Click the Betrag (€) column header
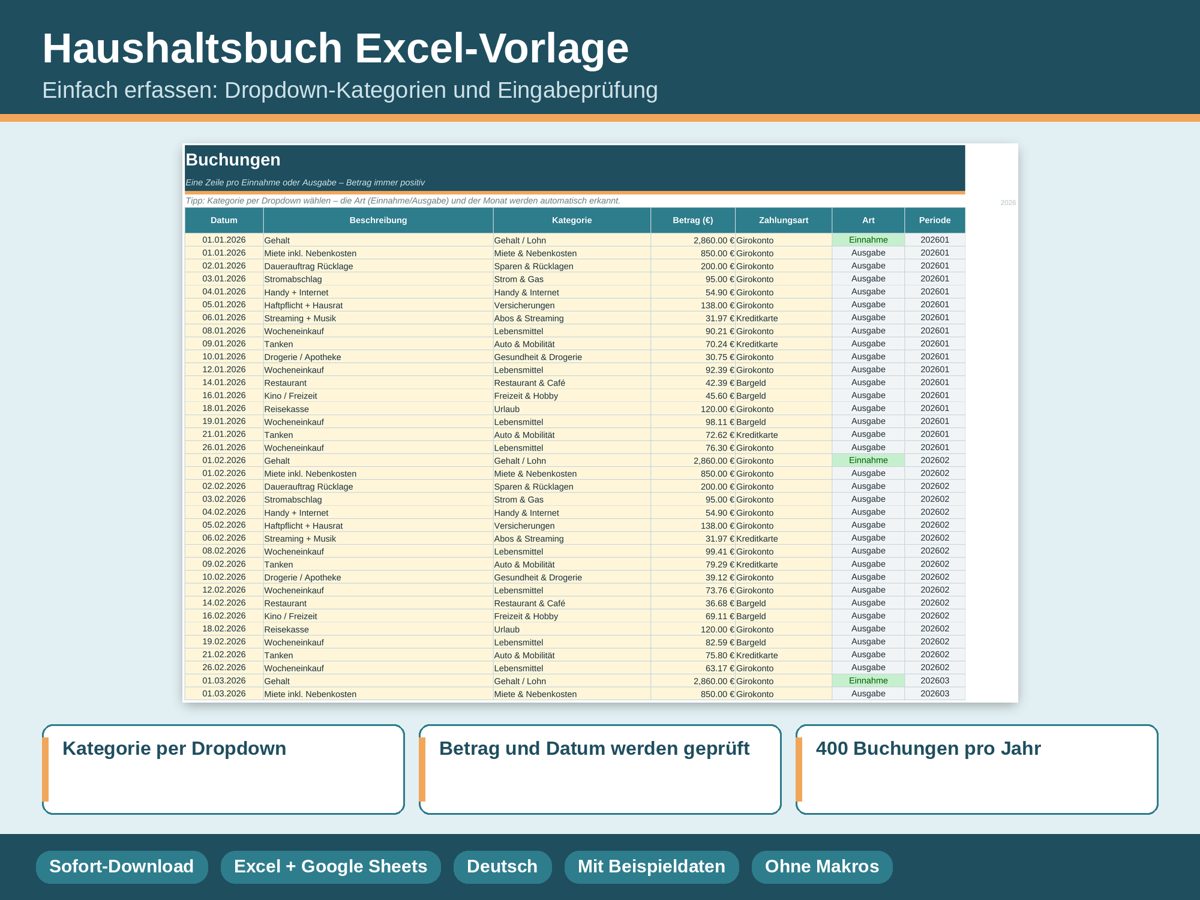Screen dimensions: 1200x900 point(693,220)
